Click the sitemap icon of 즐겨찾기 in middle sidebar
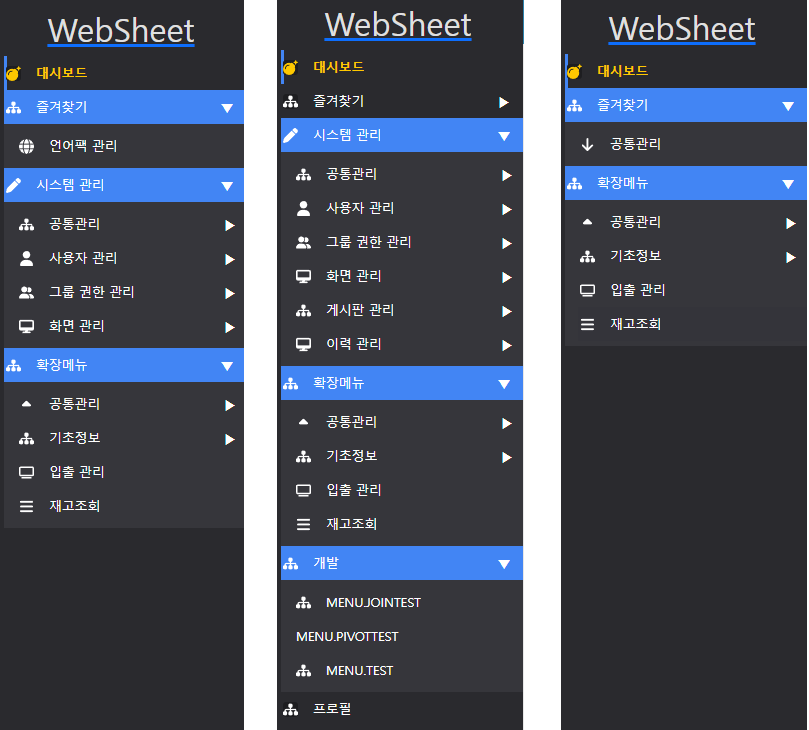This screenshot has width=809, height=730. pyautogui.click(x=290, y=102)
